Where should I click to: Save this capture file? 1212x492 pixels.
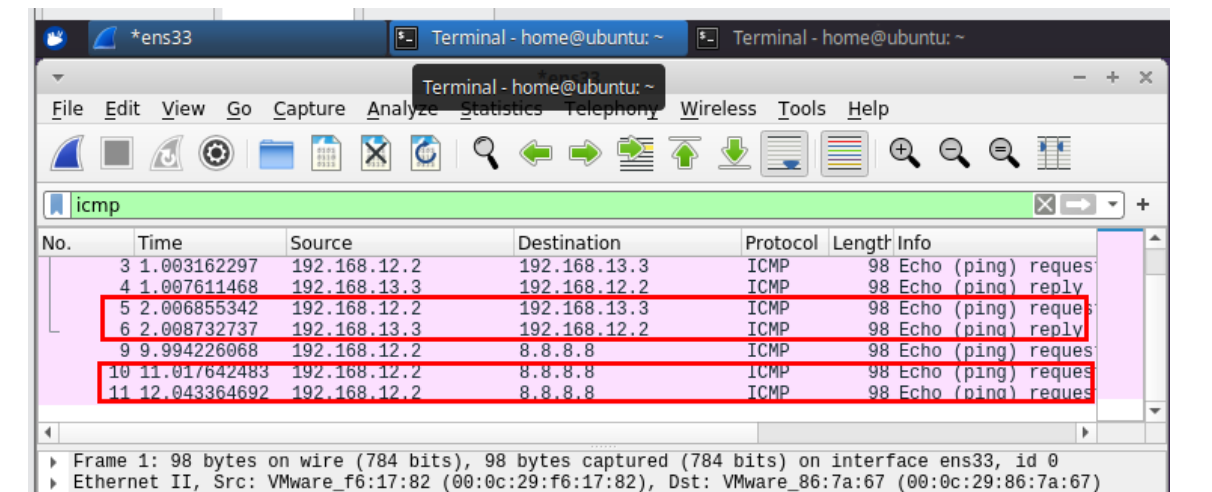tap(326, 153)
